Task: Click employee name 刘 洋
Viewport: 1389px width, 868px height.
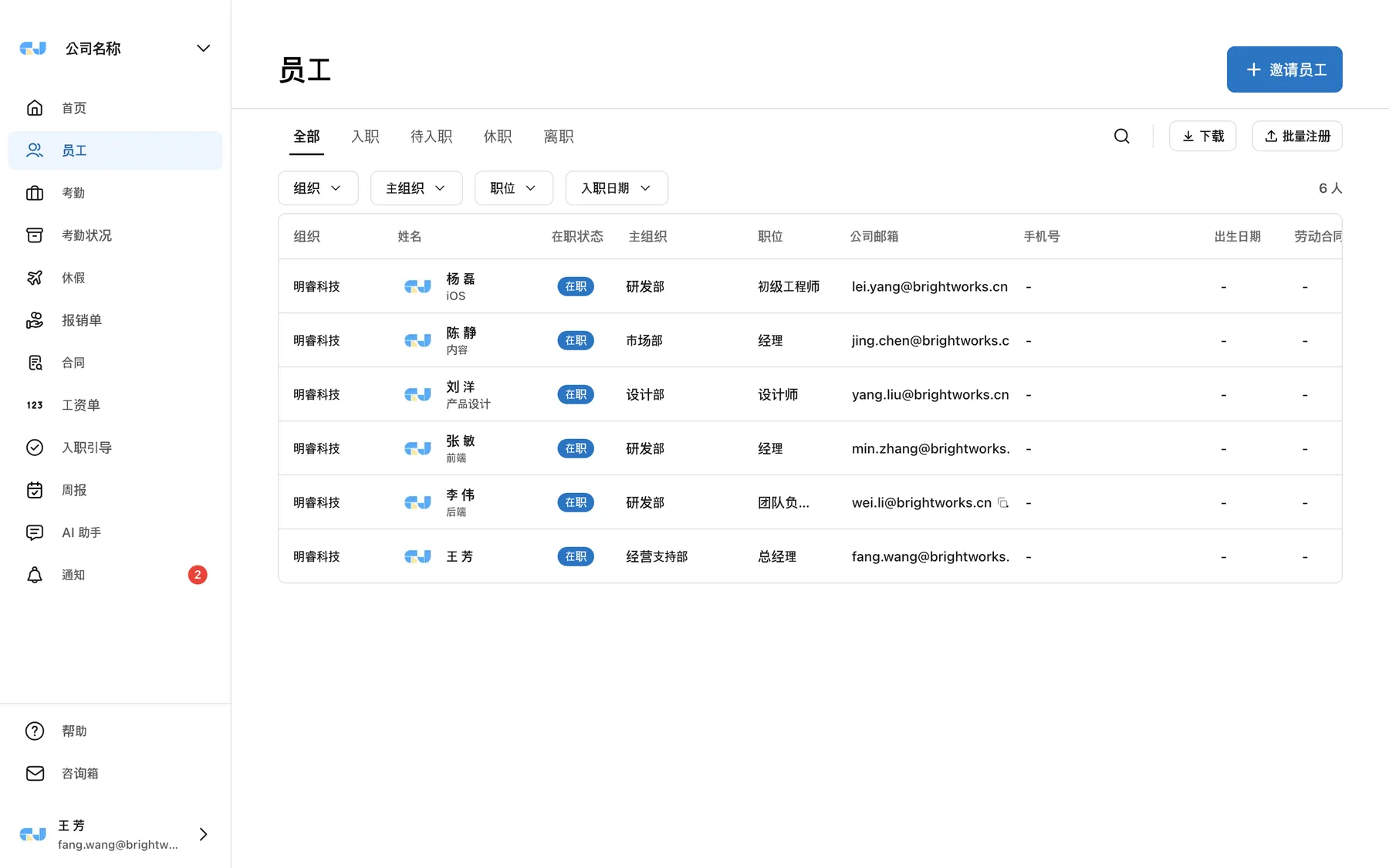Action: point(461,387)
